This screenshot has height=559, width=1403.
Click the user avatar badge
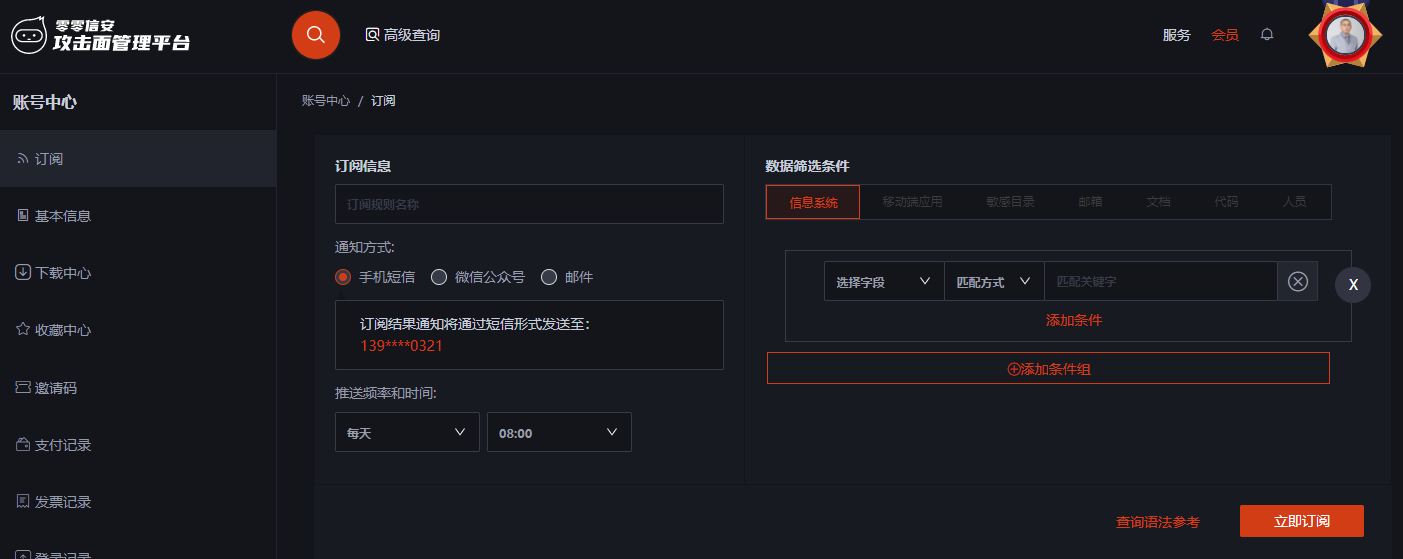pos(1345,35)
